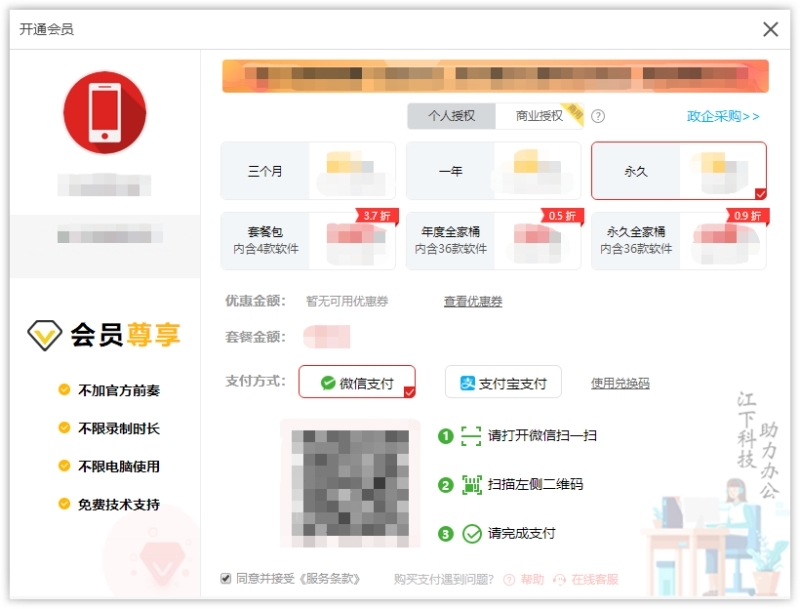Click the QR scan icon beside 扫描左侧二维码
800x609 pixels.
(x=471, y=485)
